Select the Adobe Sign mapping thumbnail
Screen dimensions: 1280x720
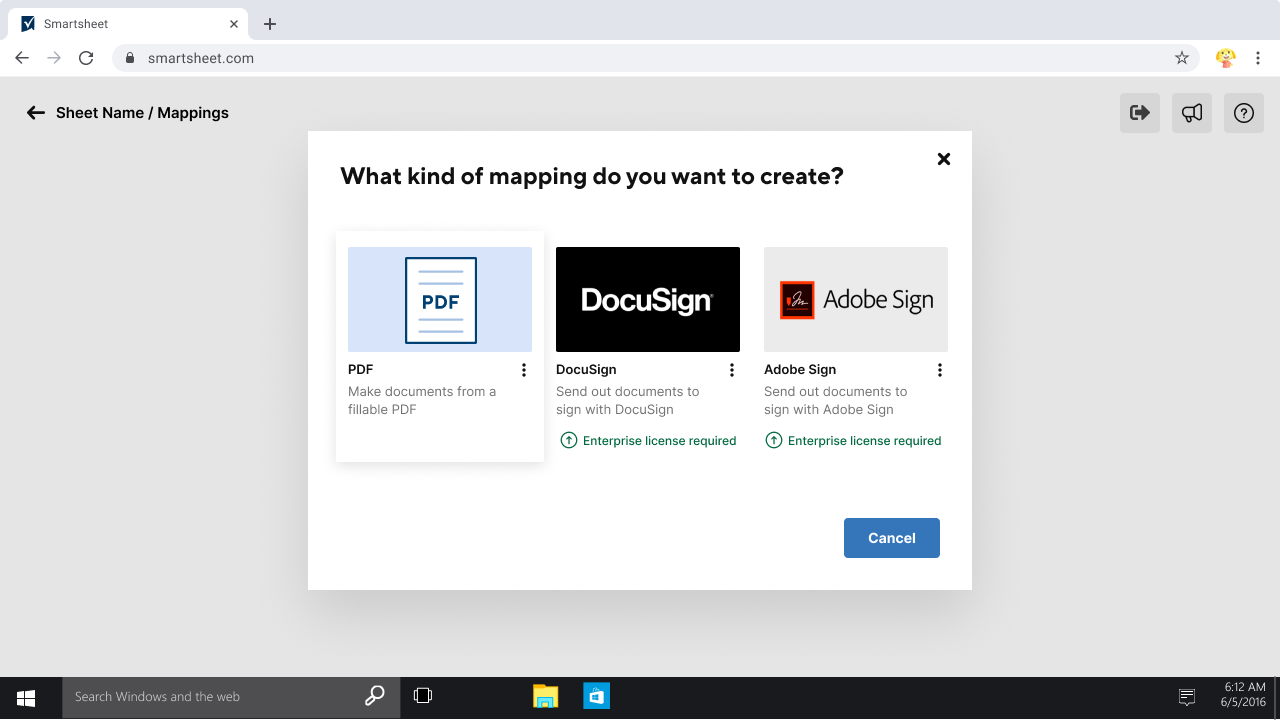pos(856,299)
